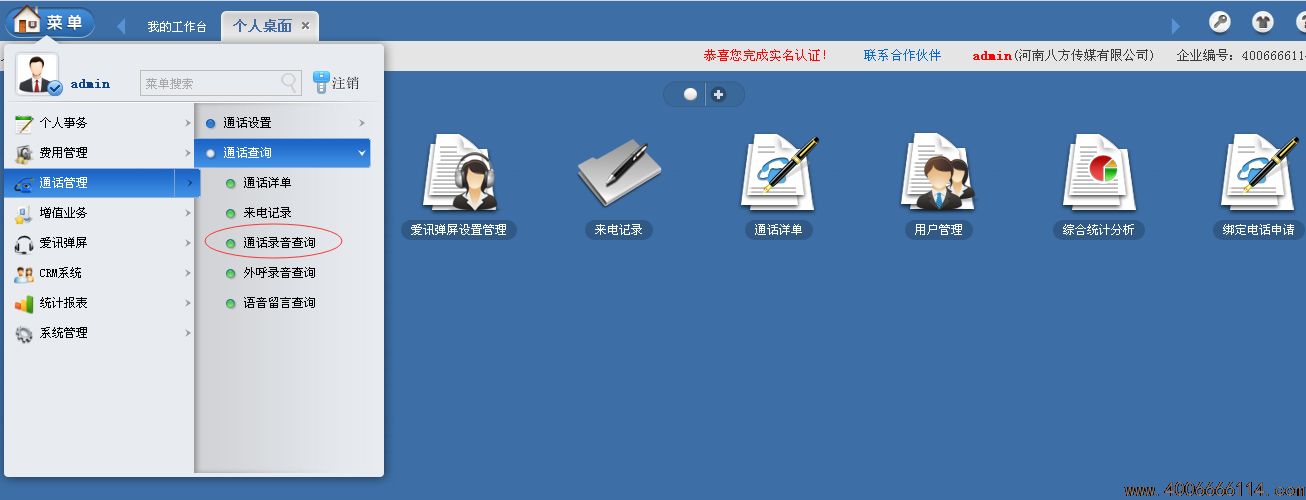Image resolution: width=1306 pixels, height=500 pixels.
Task: Switch to the 我的工作台 tab
Action: pyautogui.click(x=176, y=27)
